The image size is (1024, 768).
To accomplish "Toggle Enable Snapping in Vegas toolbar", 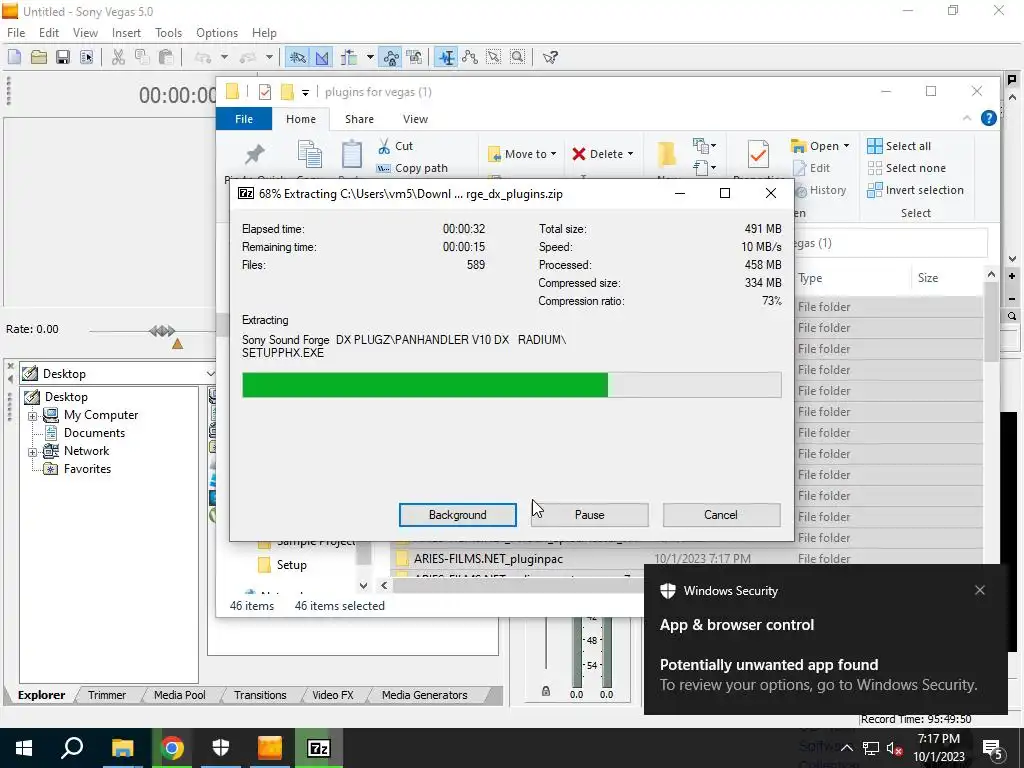I will tap(298, 57).
